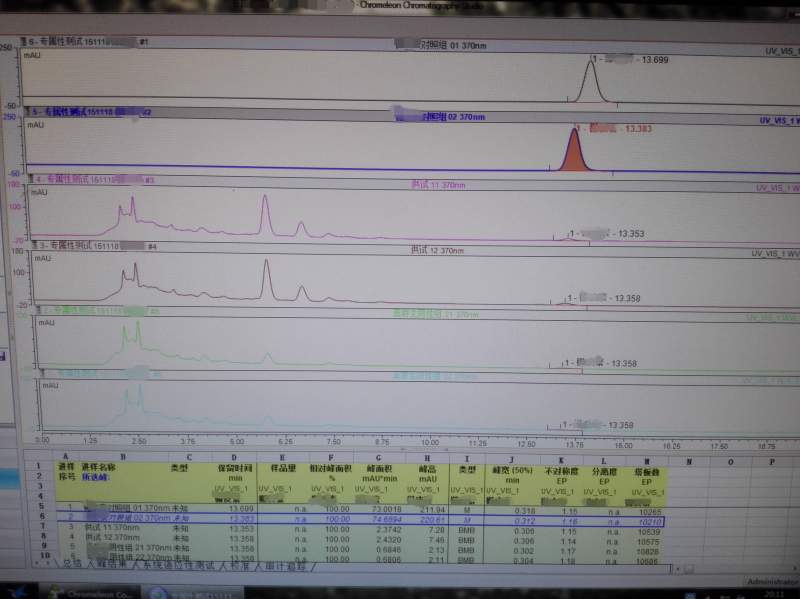800x599 pixels.
Task: Click the 峰高 mAU heading cell
Action: [427, 473]
